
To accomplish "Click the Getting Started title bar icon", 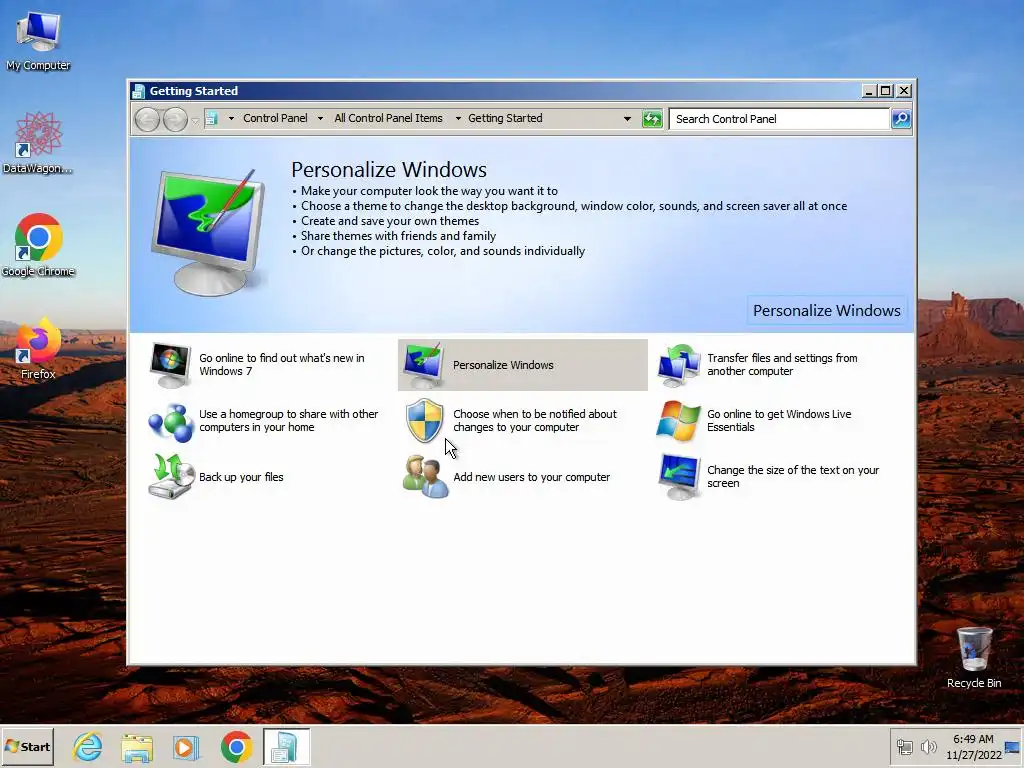I will tap(138, 91).
